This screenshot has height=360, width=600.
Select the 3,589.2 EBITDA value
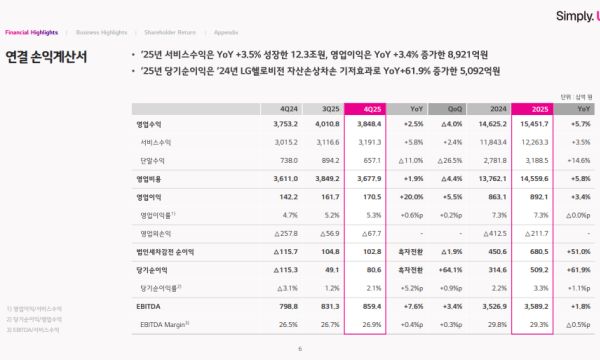click(x=536, y=306)
